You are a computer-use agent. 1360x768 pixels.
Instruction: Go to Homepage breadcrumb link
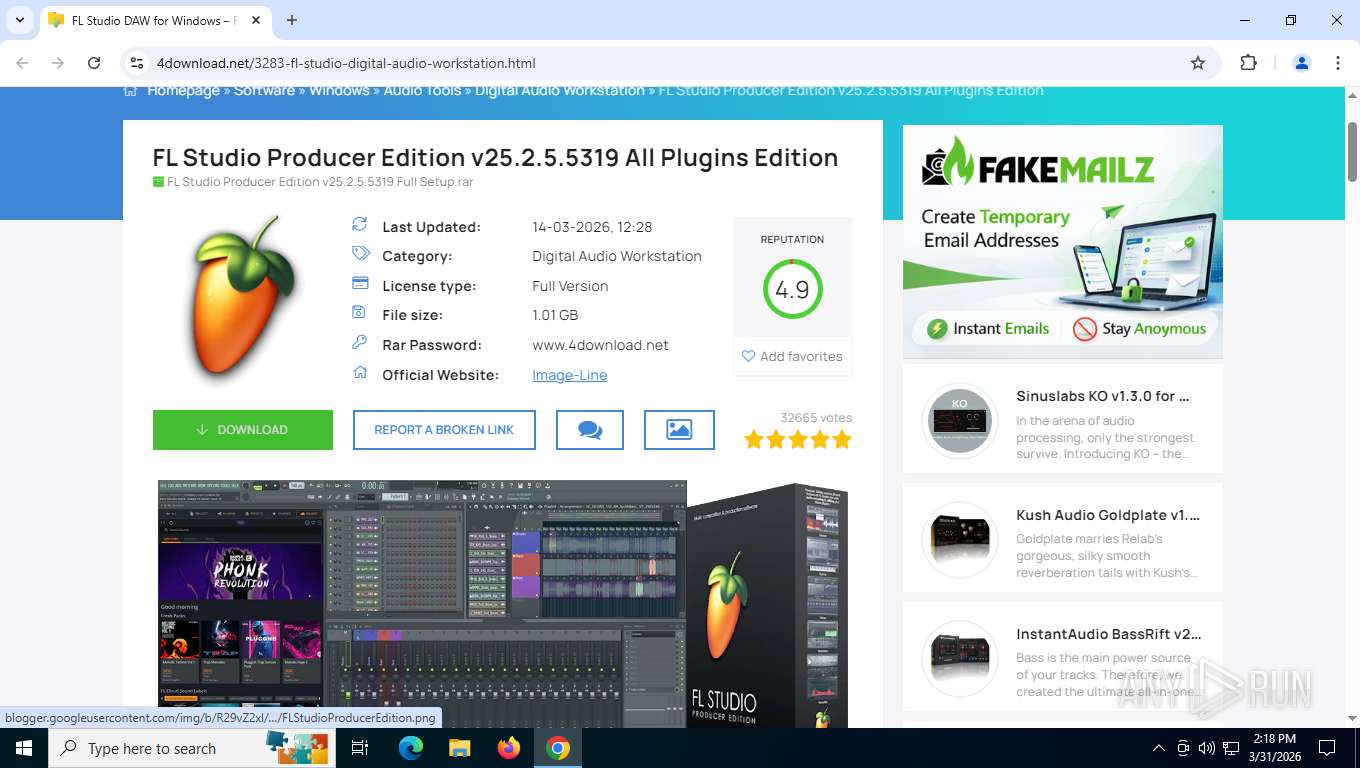(x=183, y=91)
